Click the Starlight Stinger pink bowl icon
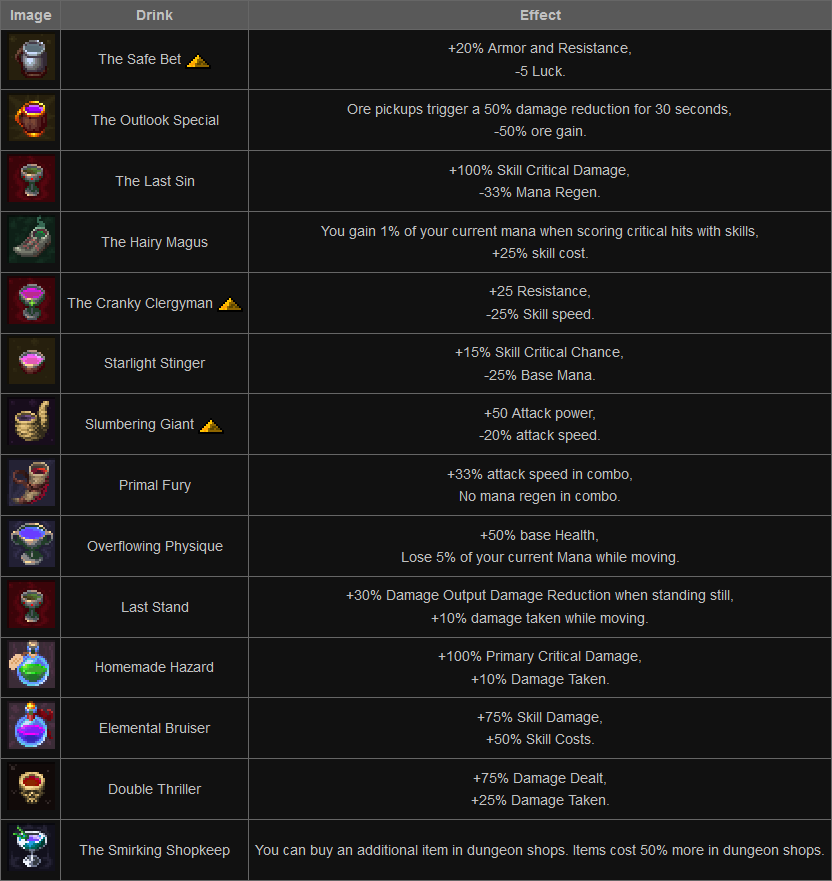This screenshot has height=881, width=832. pyautogui.click(x=32, y=363)
